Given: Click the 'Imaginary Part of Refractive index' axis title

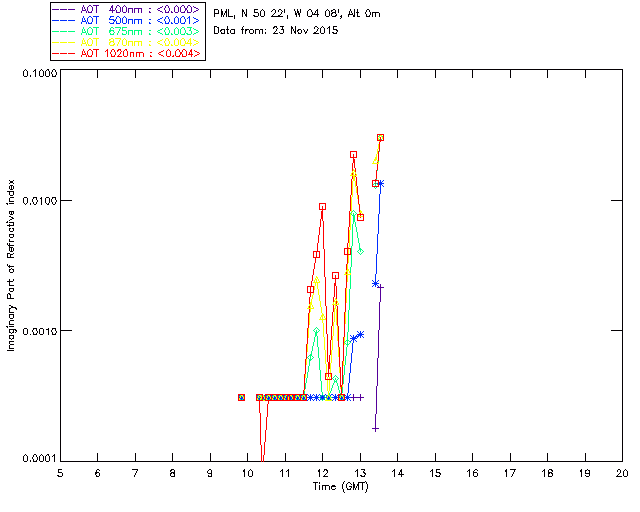Looking at the screenshot, I should [11, 265].
